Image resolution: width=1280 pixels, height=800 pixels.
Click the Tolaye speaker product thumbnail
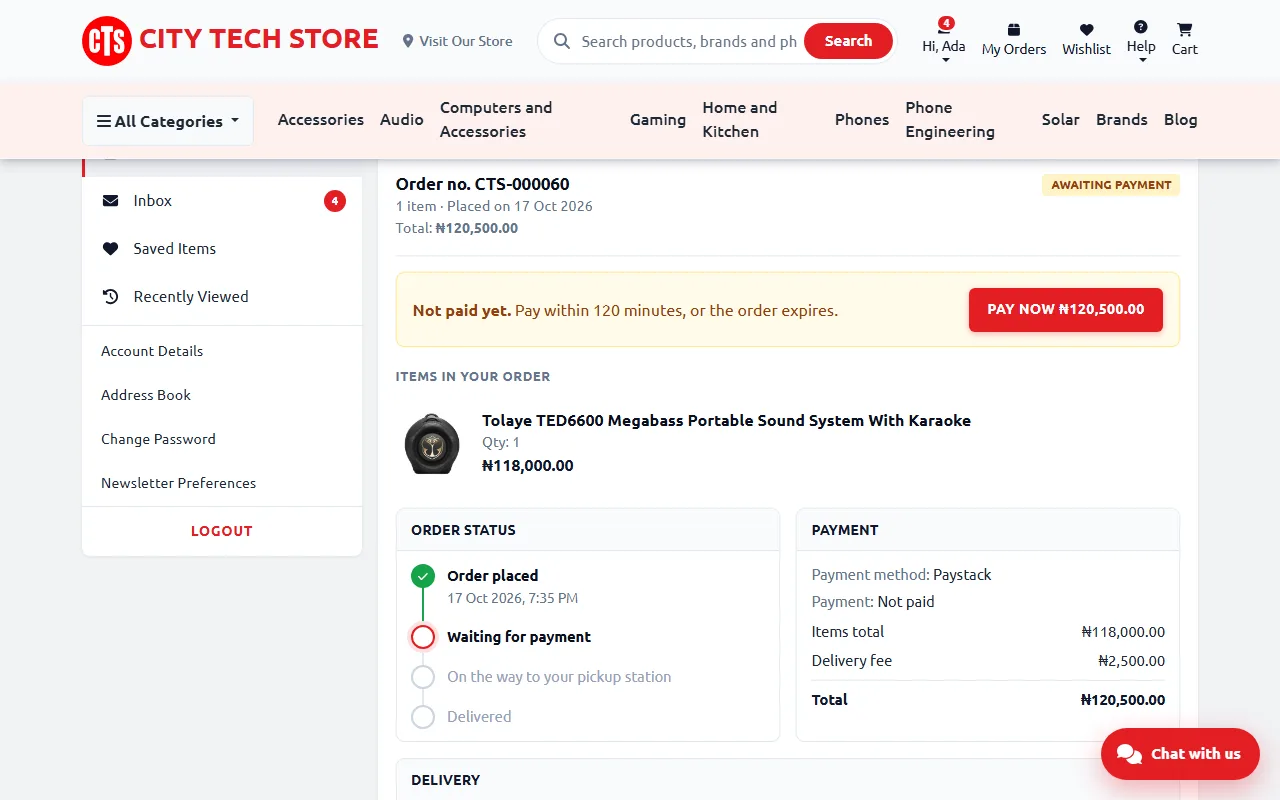(x=432, y=443)
